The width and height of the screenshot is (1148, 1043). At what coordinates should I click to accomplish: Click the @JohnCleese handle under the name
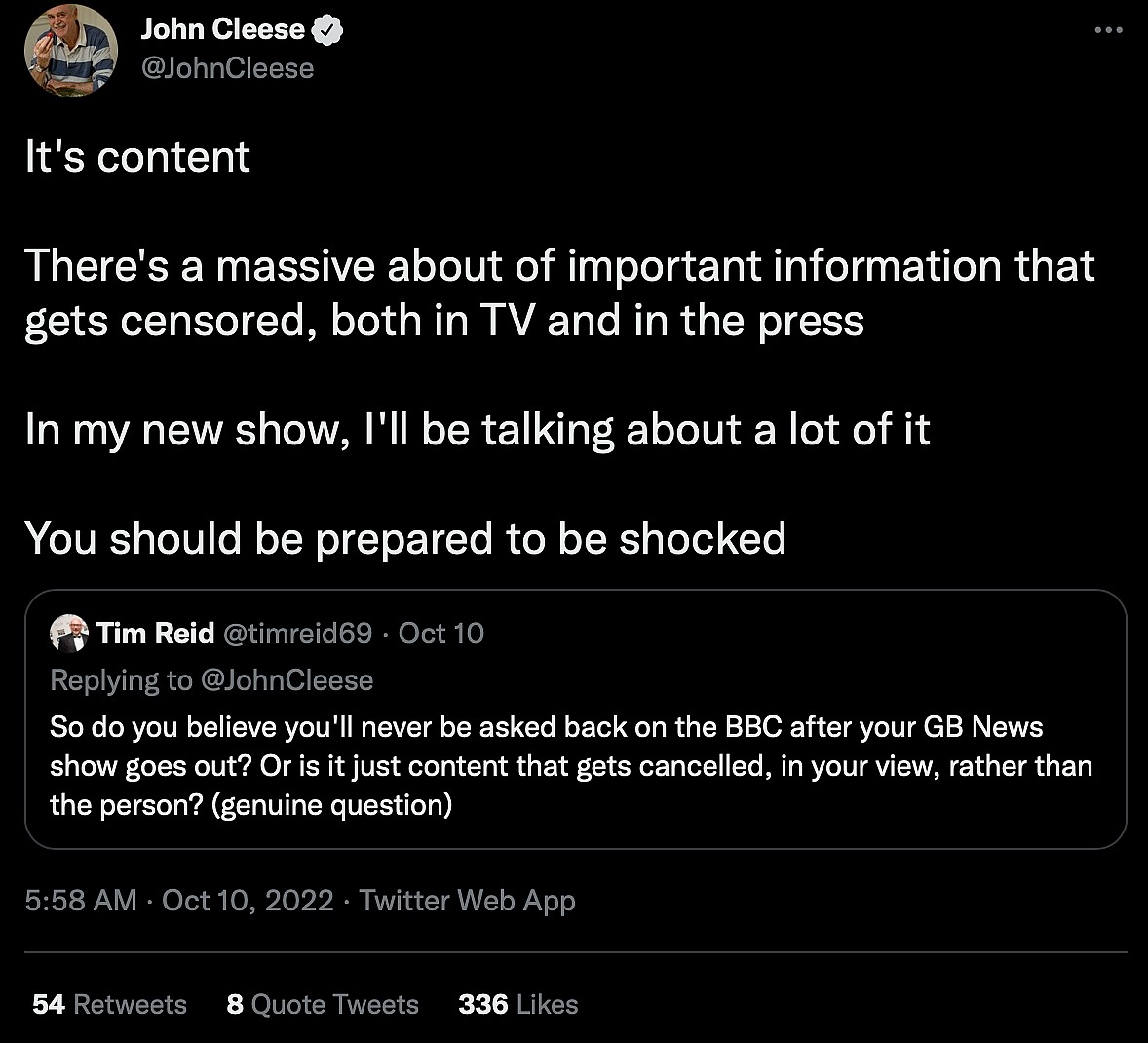[x=227, y=68]
